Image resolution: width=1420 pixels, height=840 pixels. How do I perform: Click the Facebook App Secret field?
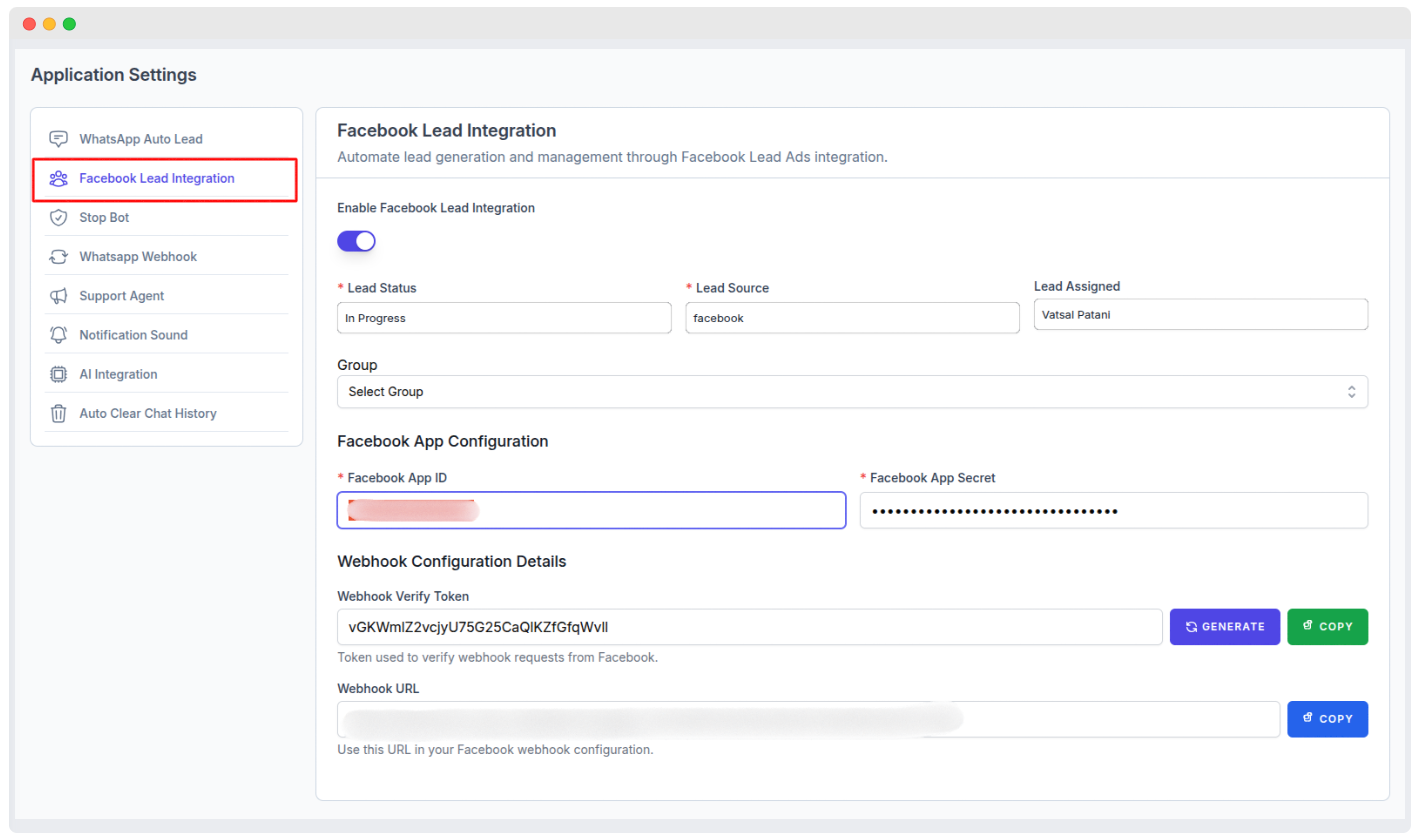pyautogui.click(x=1113, y=510)
